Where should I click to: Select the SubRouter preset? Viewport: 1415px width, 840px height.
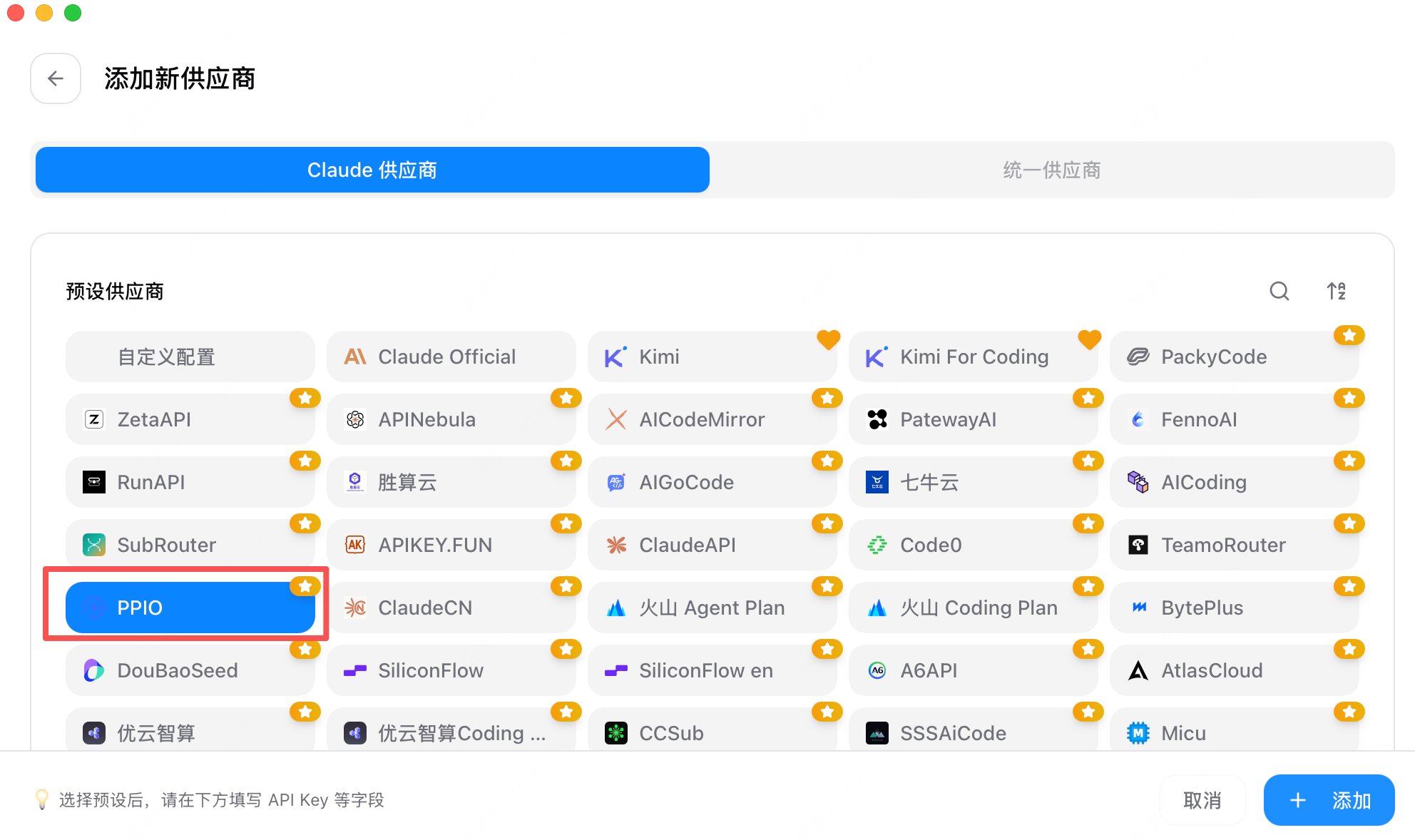point(190,545)
